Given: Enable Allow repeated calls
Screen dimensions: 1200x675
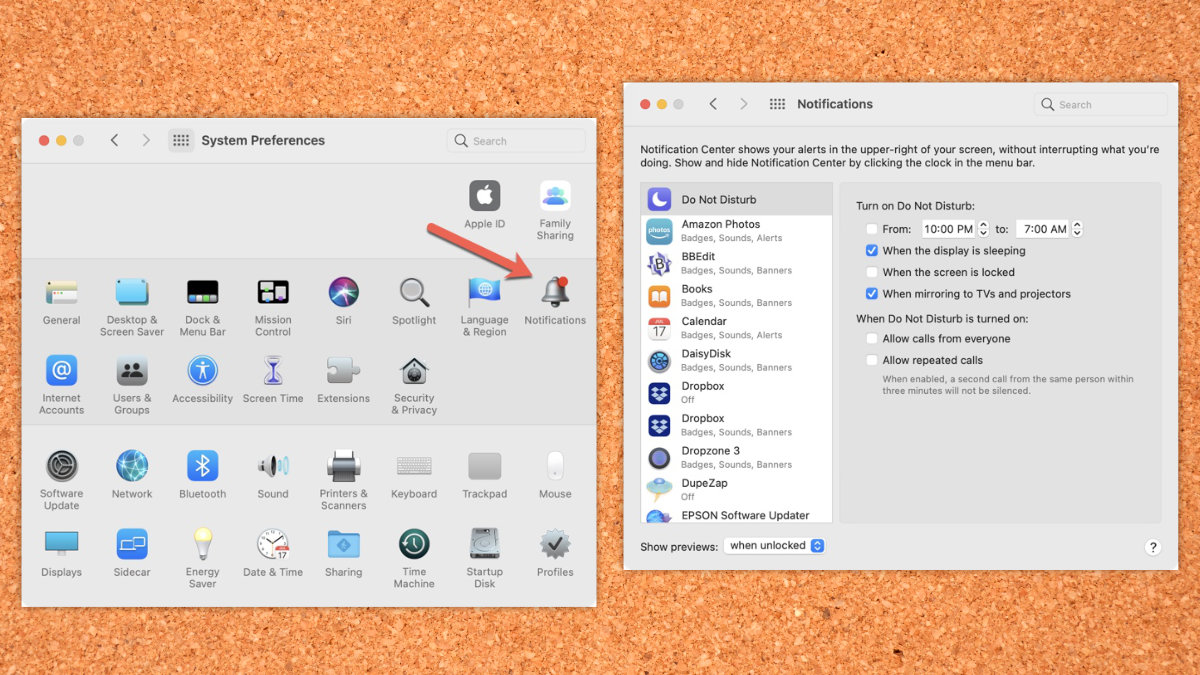Looking at the screenshot, I should coord(872,360).
